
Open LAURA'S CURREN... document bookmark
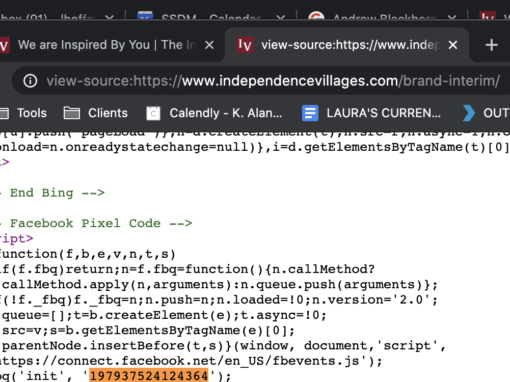coord(371,113)
